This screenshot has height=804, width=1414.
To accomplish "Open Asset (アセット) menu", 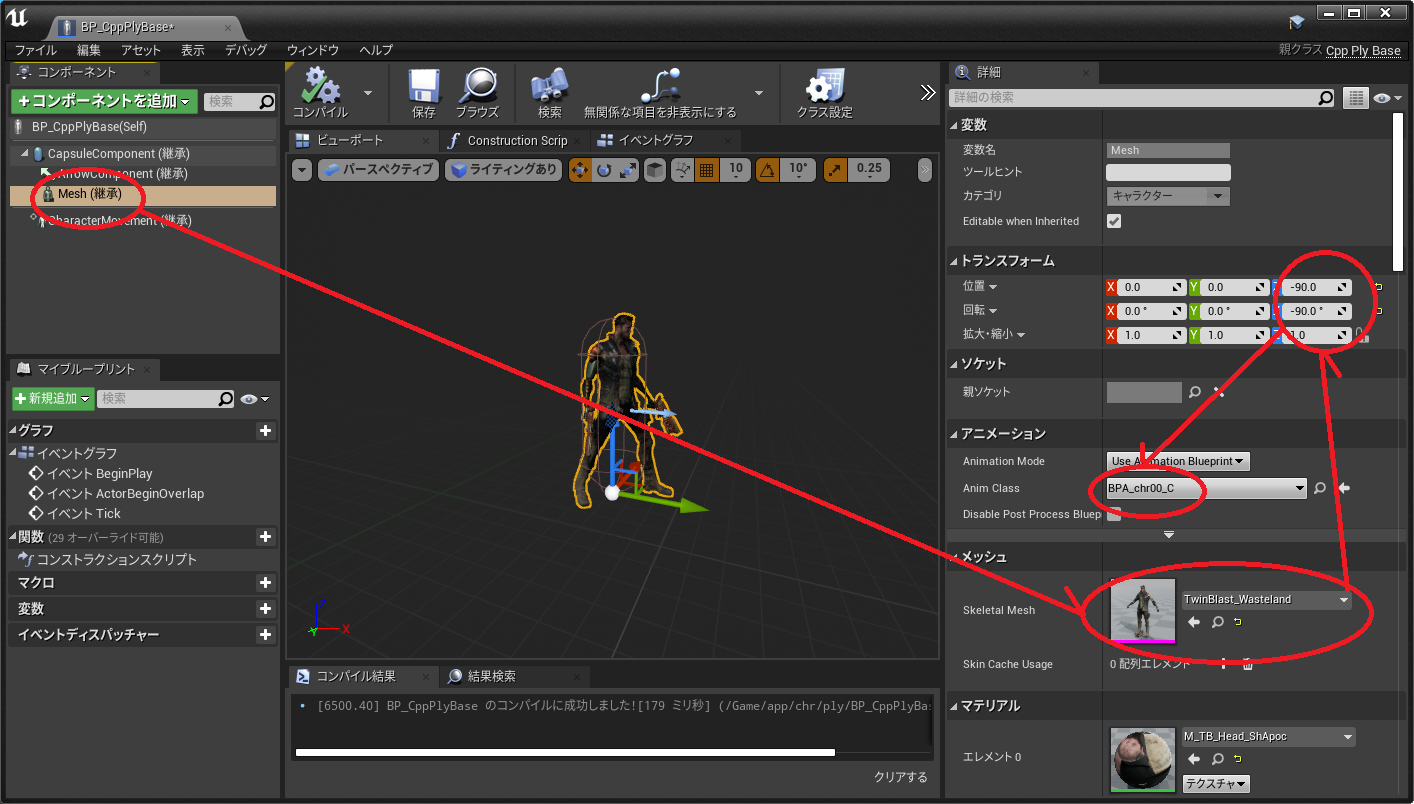I will (x=141, y=49).
